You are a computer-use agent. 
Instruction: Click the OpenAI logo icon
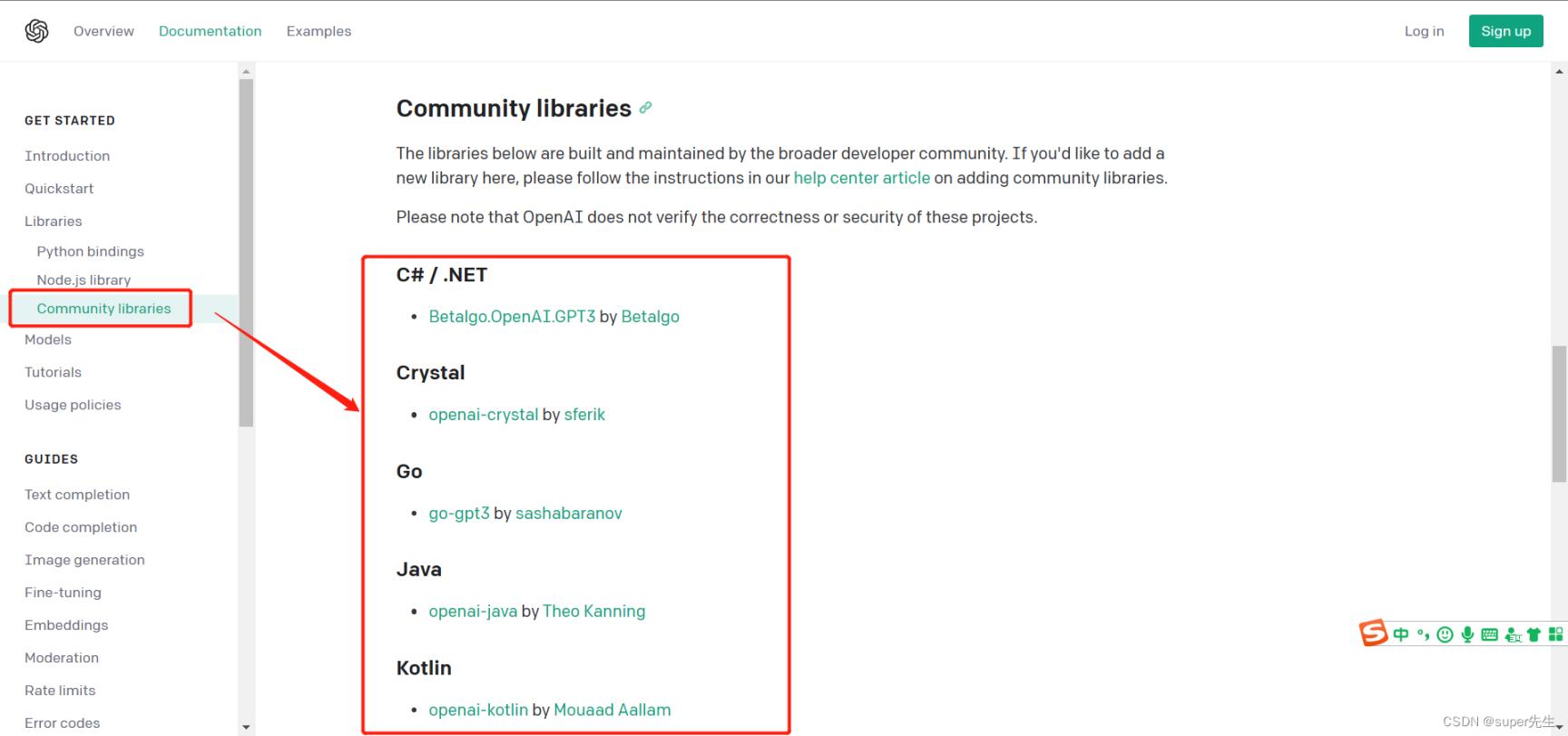pyautogui.click(x=36, y=31)
